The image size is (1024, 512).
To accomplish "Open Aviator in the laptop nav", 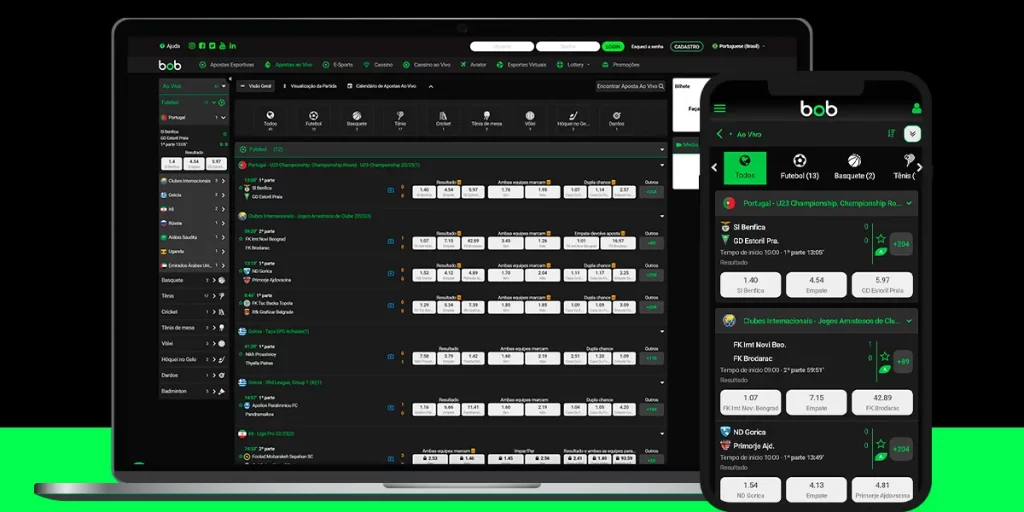I will tap(473, 65).
